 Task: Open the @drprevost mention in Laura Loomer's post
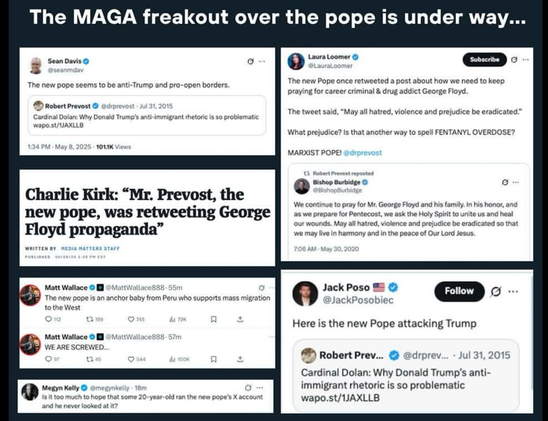(362, 153)
